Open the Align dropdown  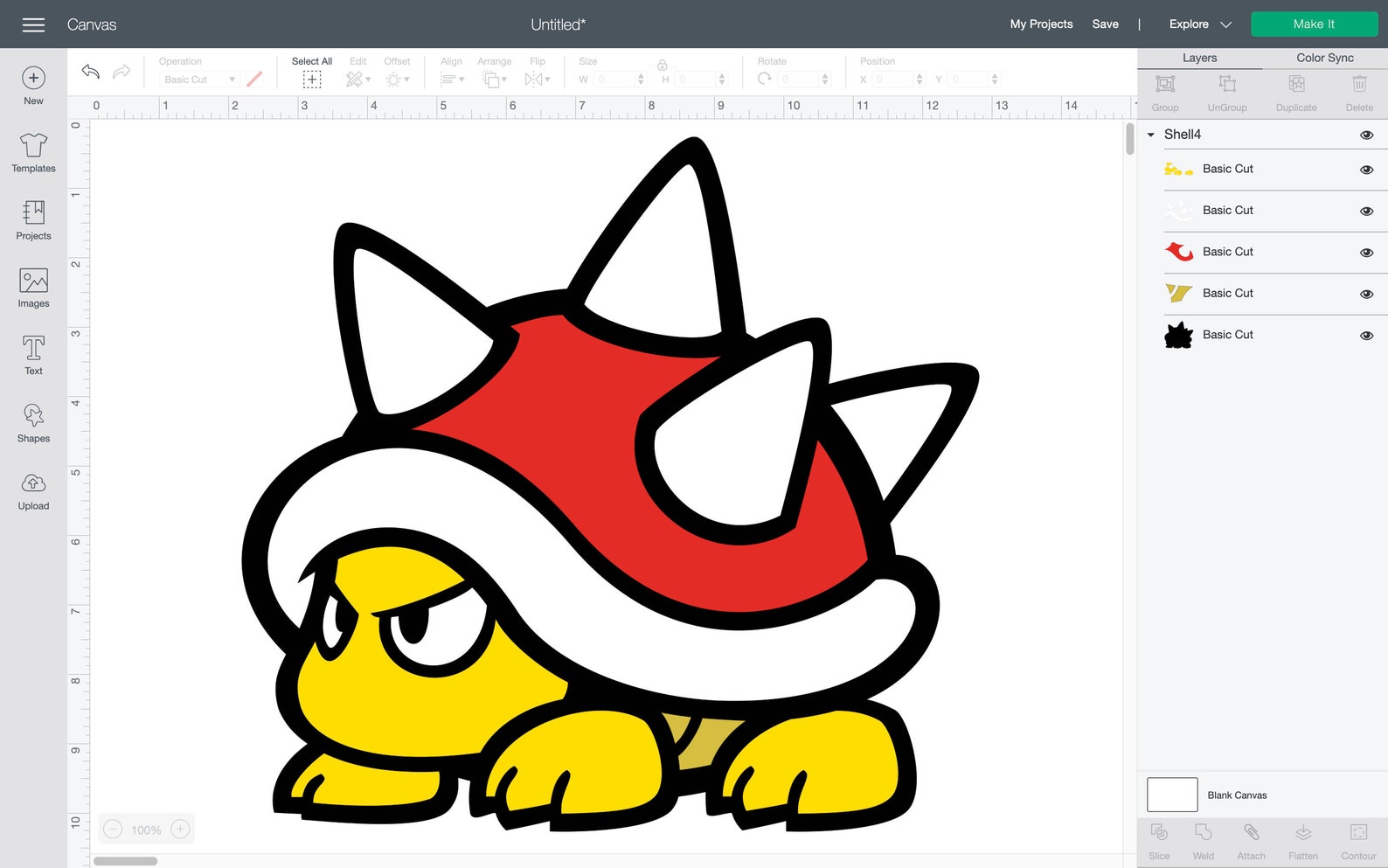[452, 80]
